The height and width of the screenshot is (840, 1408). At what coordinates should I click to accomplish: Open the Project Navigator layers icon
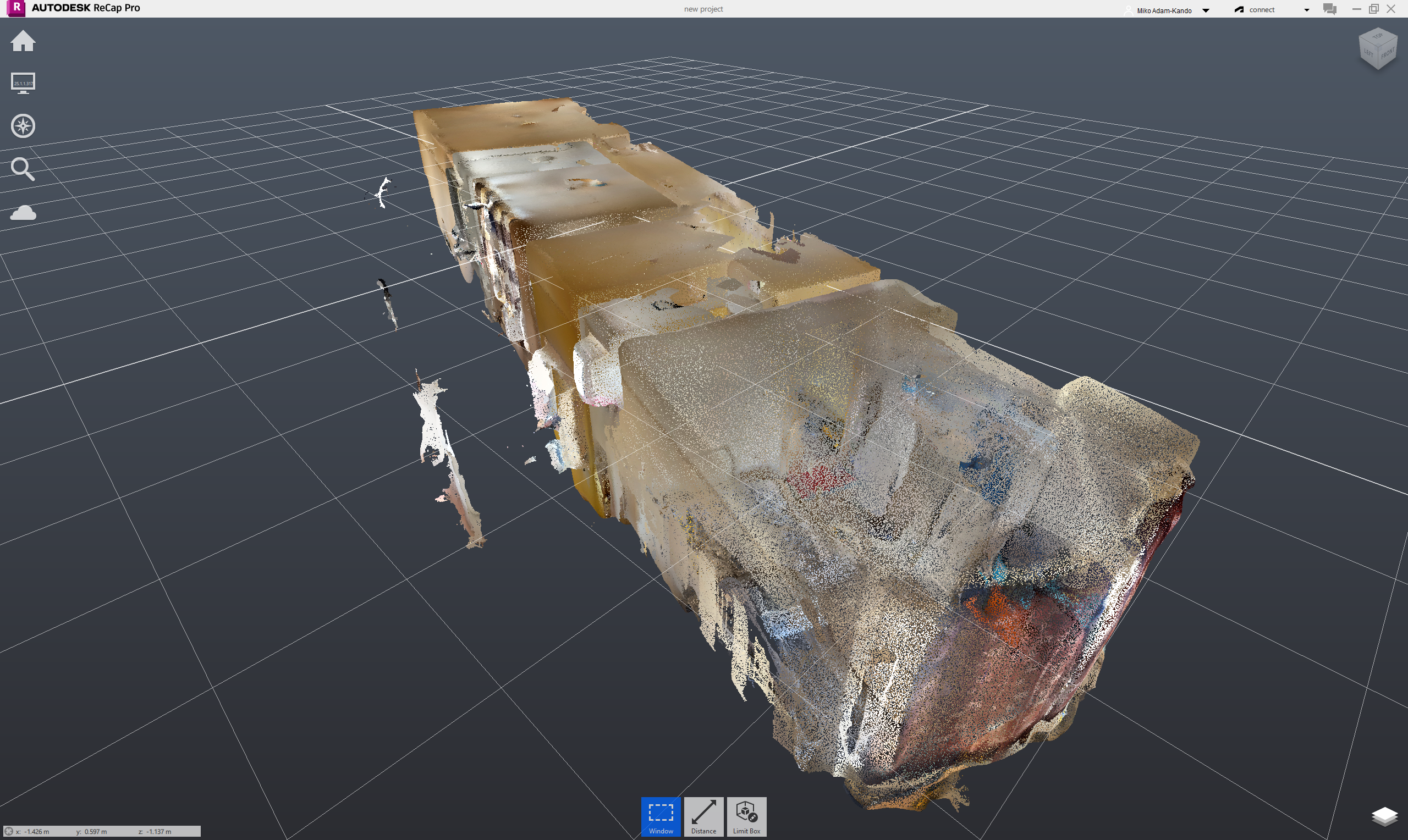pos(1384,816)
